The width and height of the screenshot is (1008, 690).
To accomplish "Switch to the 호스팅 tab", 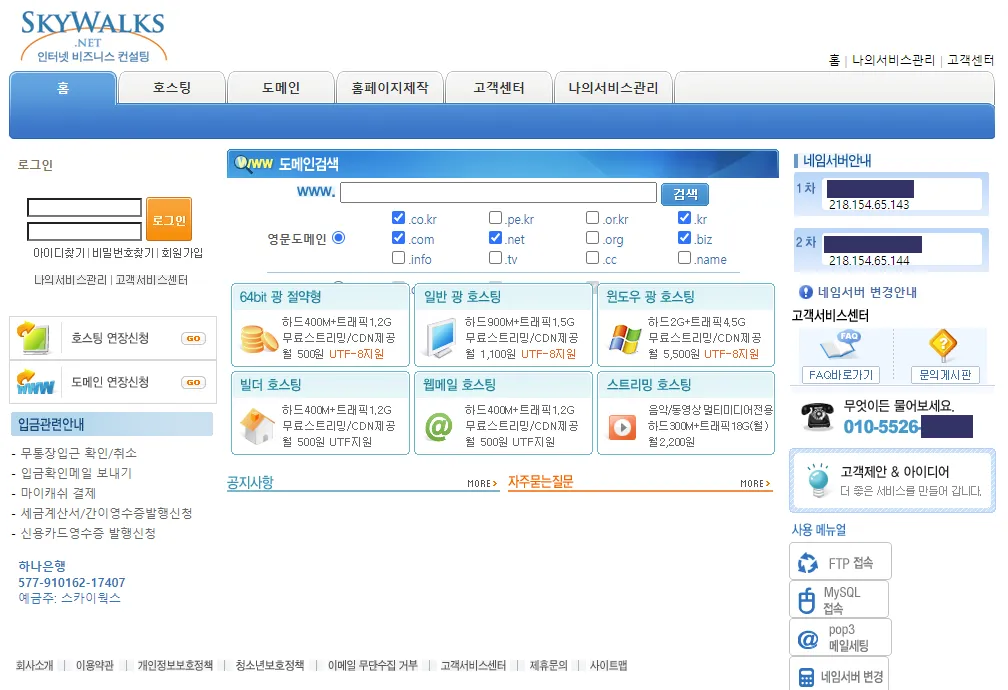I will (x=172, y=87).
